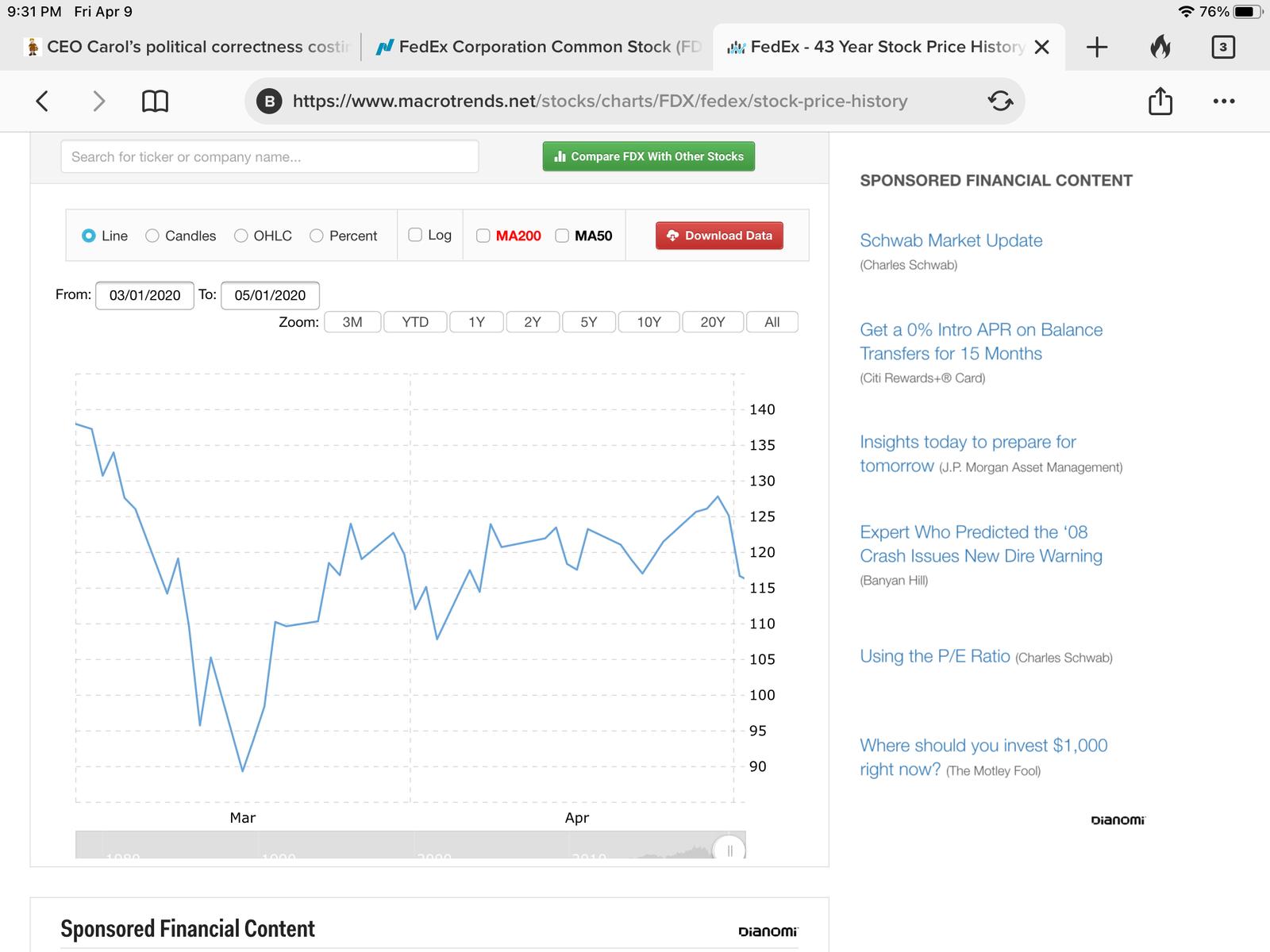Click the Dianomi logo in the sidebar
The width and height of the screenshot is (1270, 952).
(x=1118, y=820)
